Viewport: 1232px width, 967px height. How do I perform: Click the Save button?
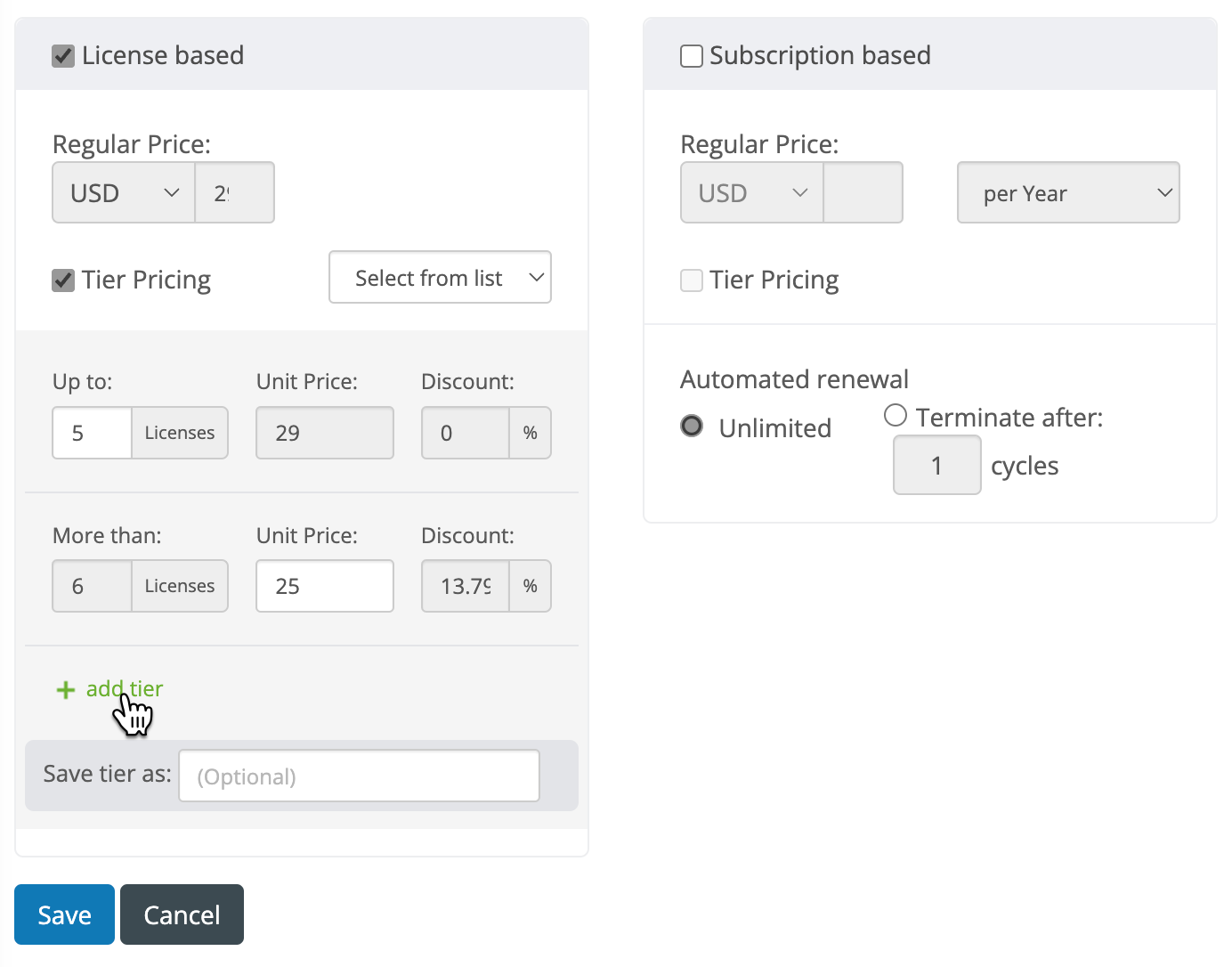tap(64, 914)
